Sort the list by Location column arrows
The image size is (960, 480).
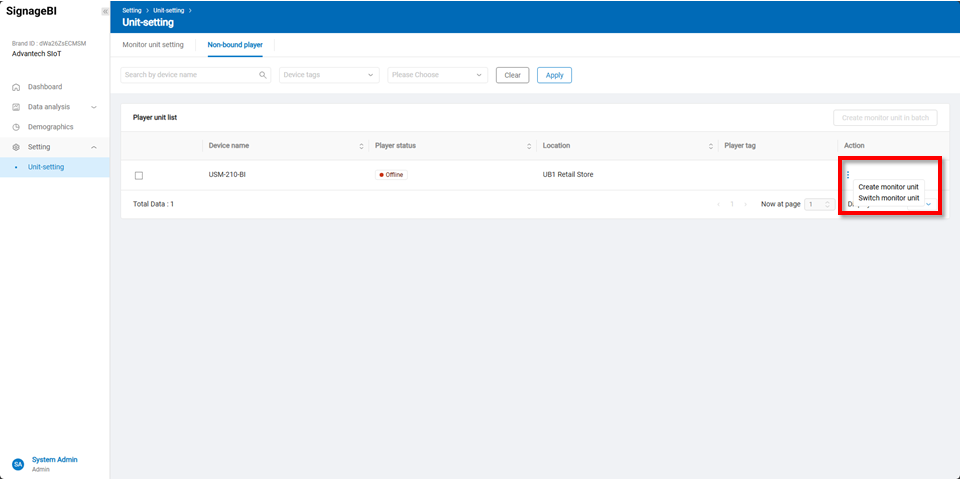tap(709, 146)
